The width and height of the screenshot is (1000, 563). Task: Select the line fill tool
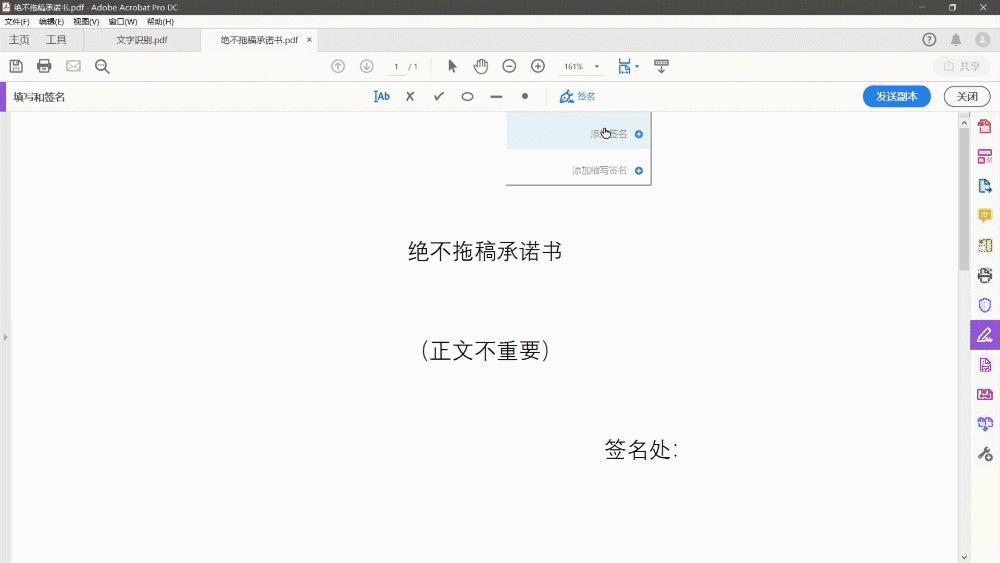496,97
